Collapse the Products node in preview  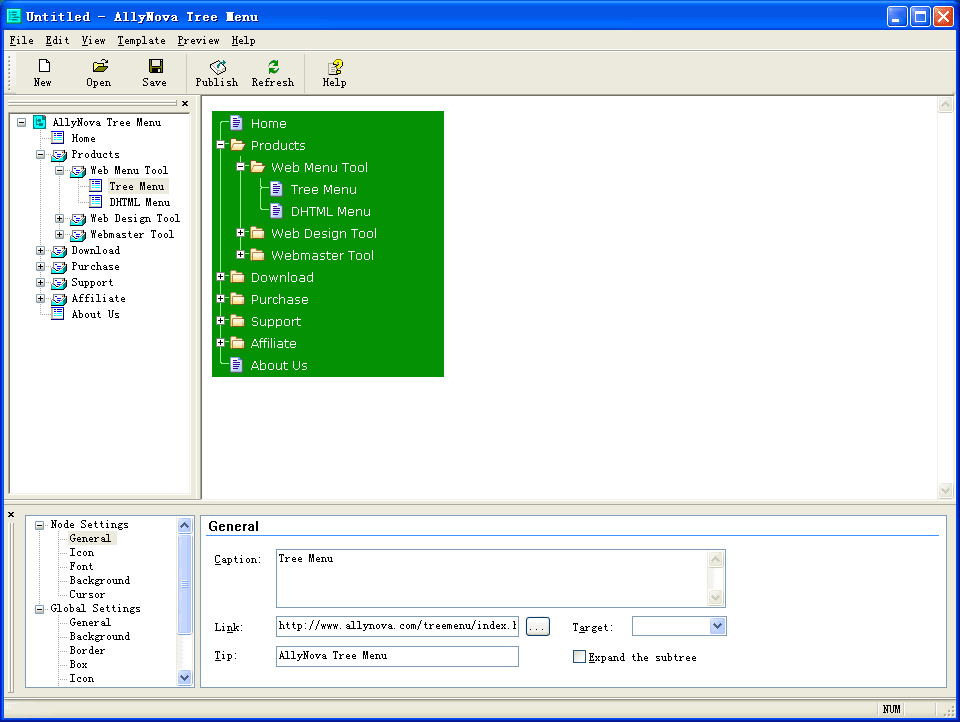point(221,145)
